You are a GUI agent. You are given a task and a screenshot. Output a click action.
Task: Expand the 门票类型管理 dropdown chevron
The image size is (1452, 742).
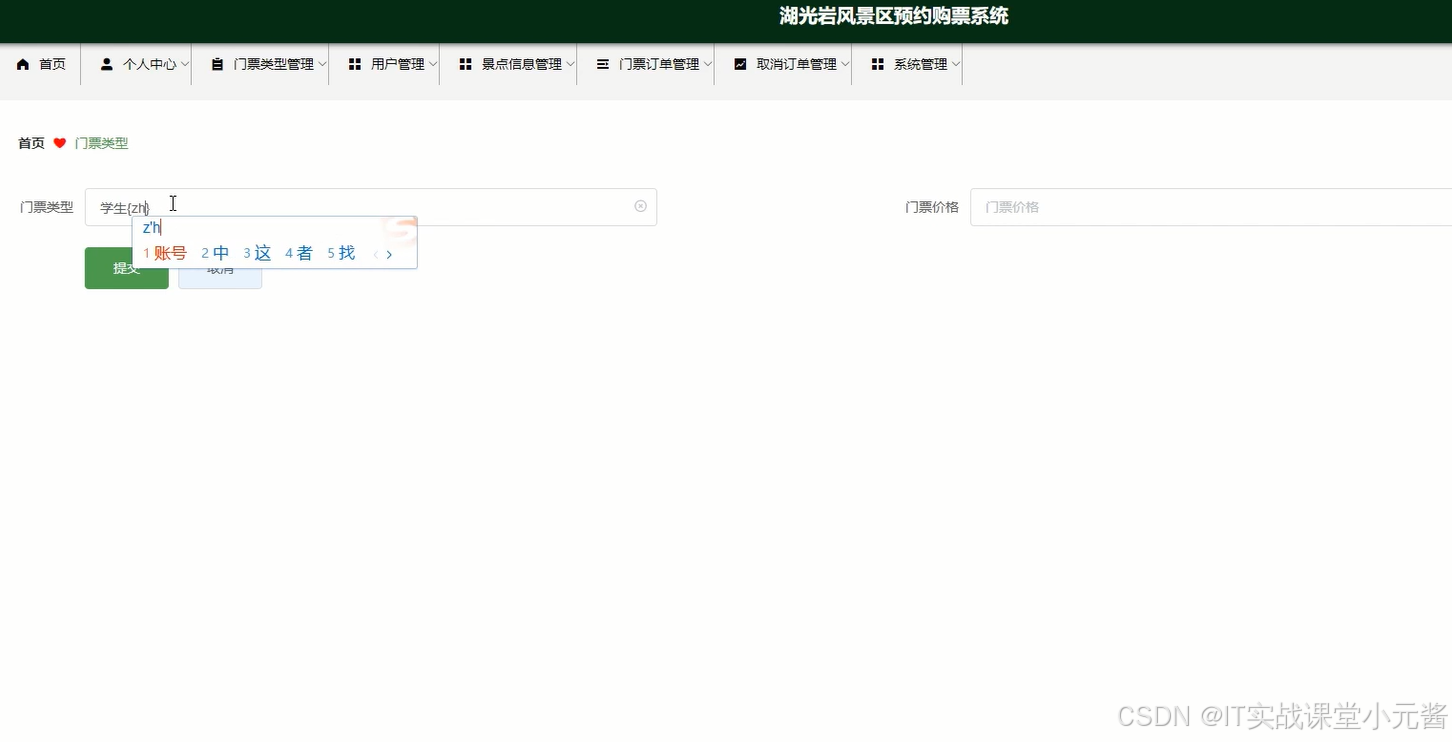point(322,64)
